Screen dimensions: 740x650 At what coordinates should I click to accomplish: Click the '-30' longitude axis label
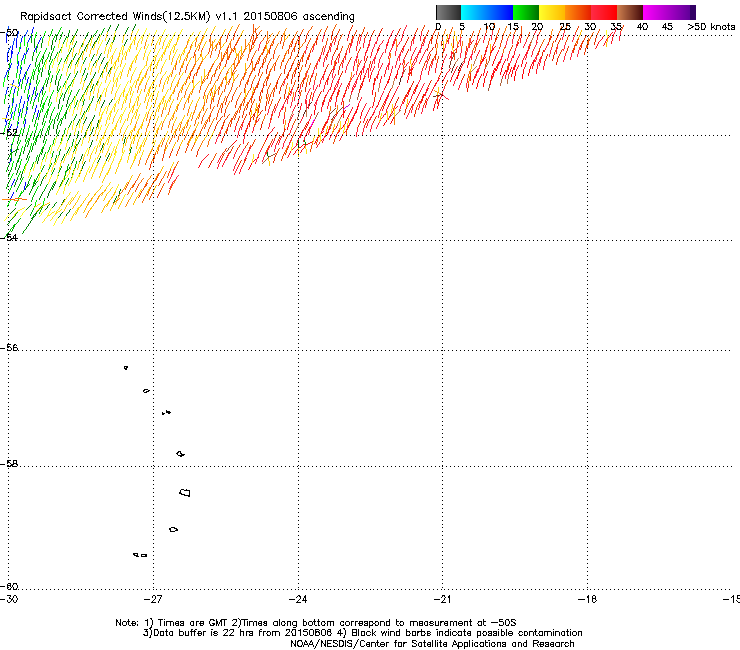tap(9, 599)
